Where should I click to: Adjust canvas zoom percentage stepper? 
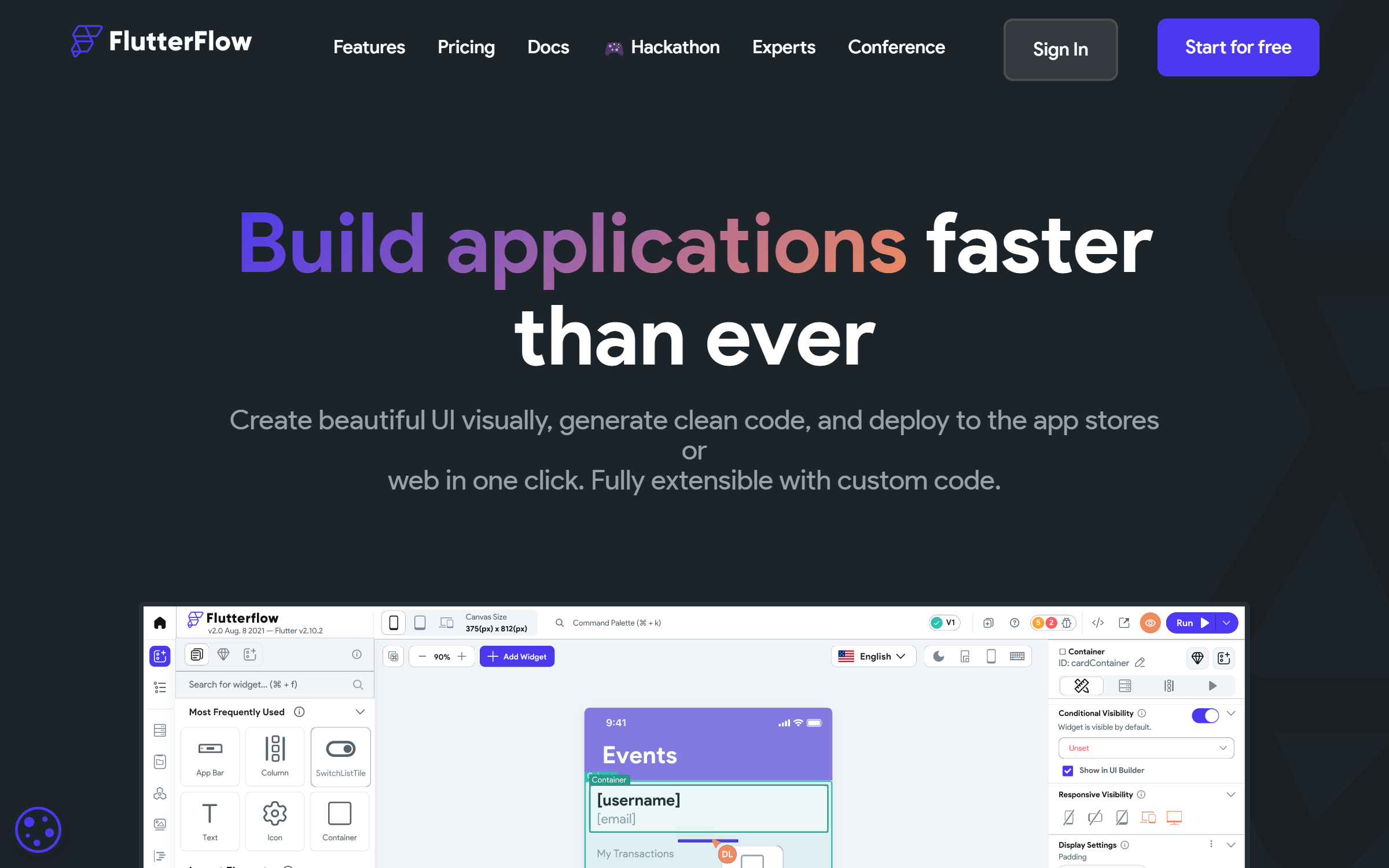tap(440, 657)
